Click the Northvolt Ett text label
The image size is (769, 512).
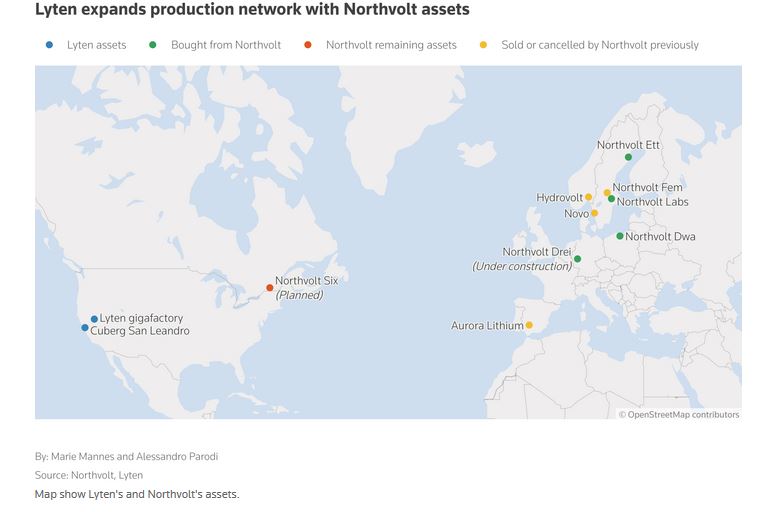628,145
